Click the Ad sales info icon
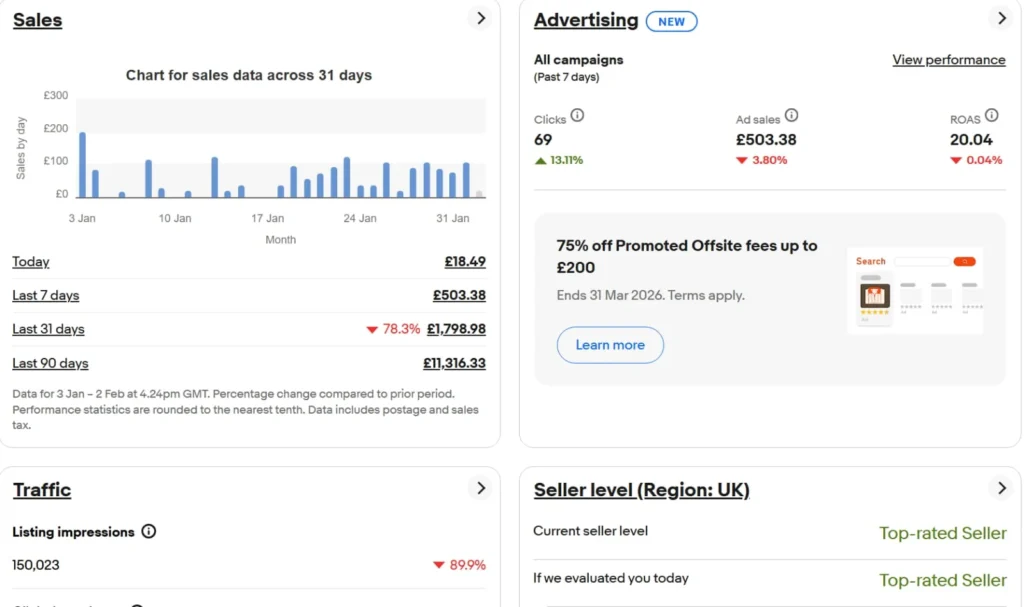 point(791,116)
